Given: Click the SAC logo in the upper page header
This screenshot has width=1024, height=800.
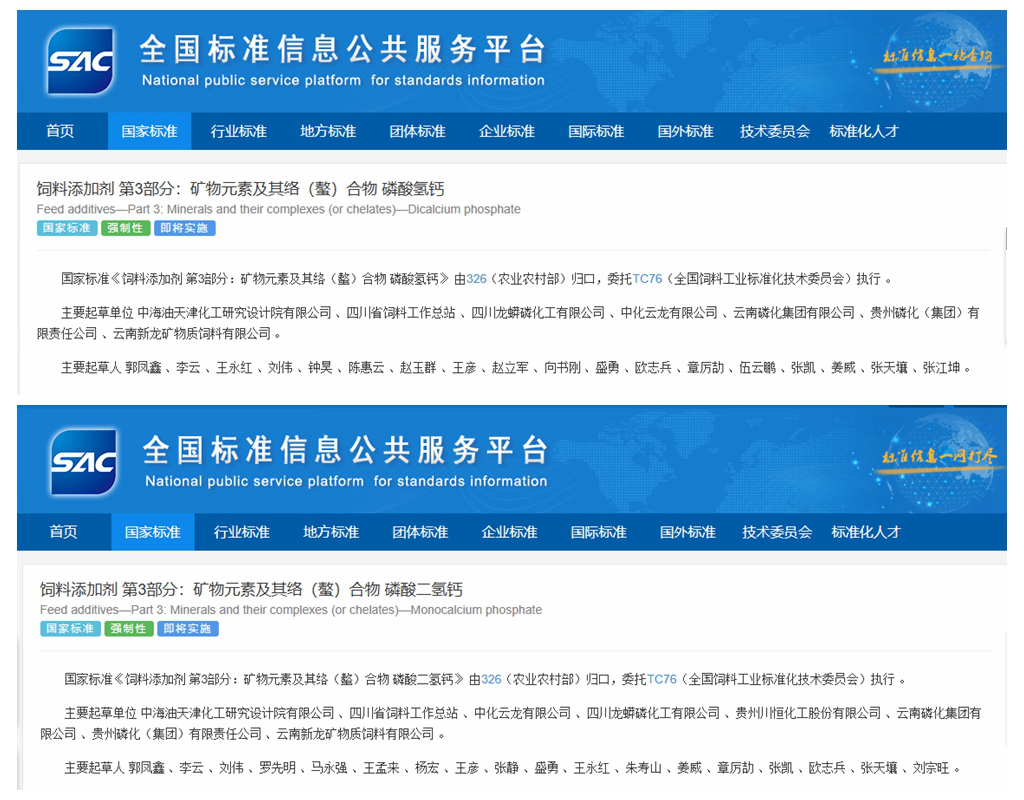Looking at the screenshot, I should (81, 61).
